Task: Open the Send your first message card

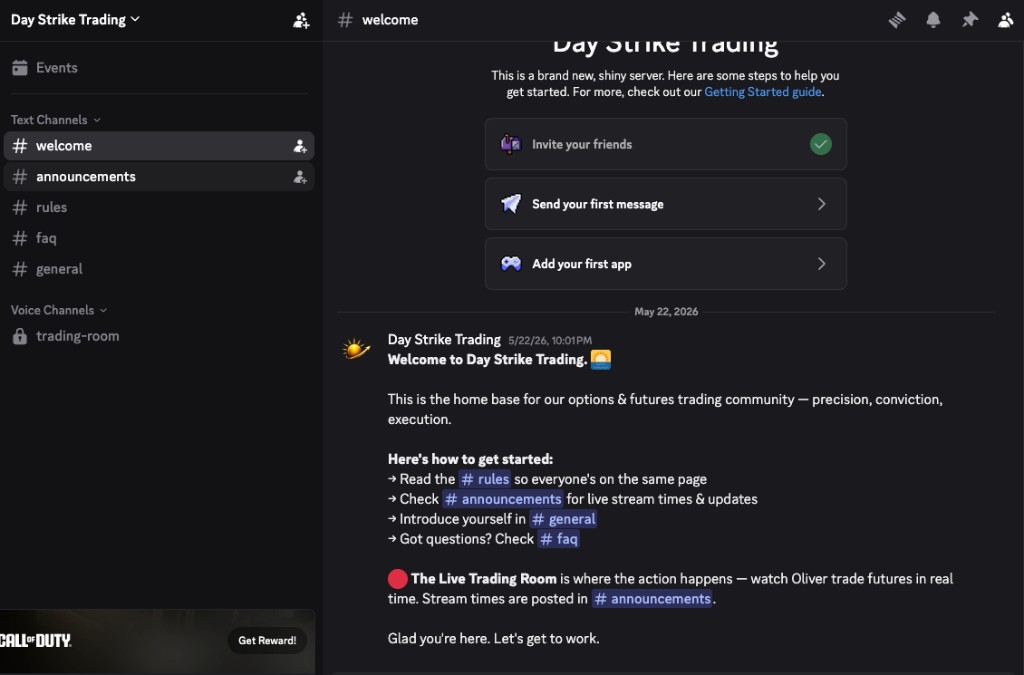Action: 665,204
